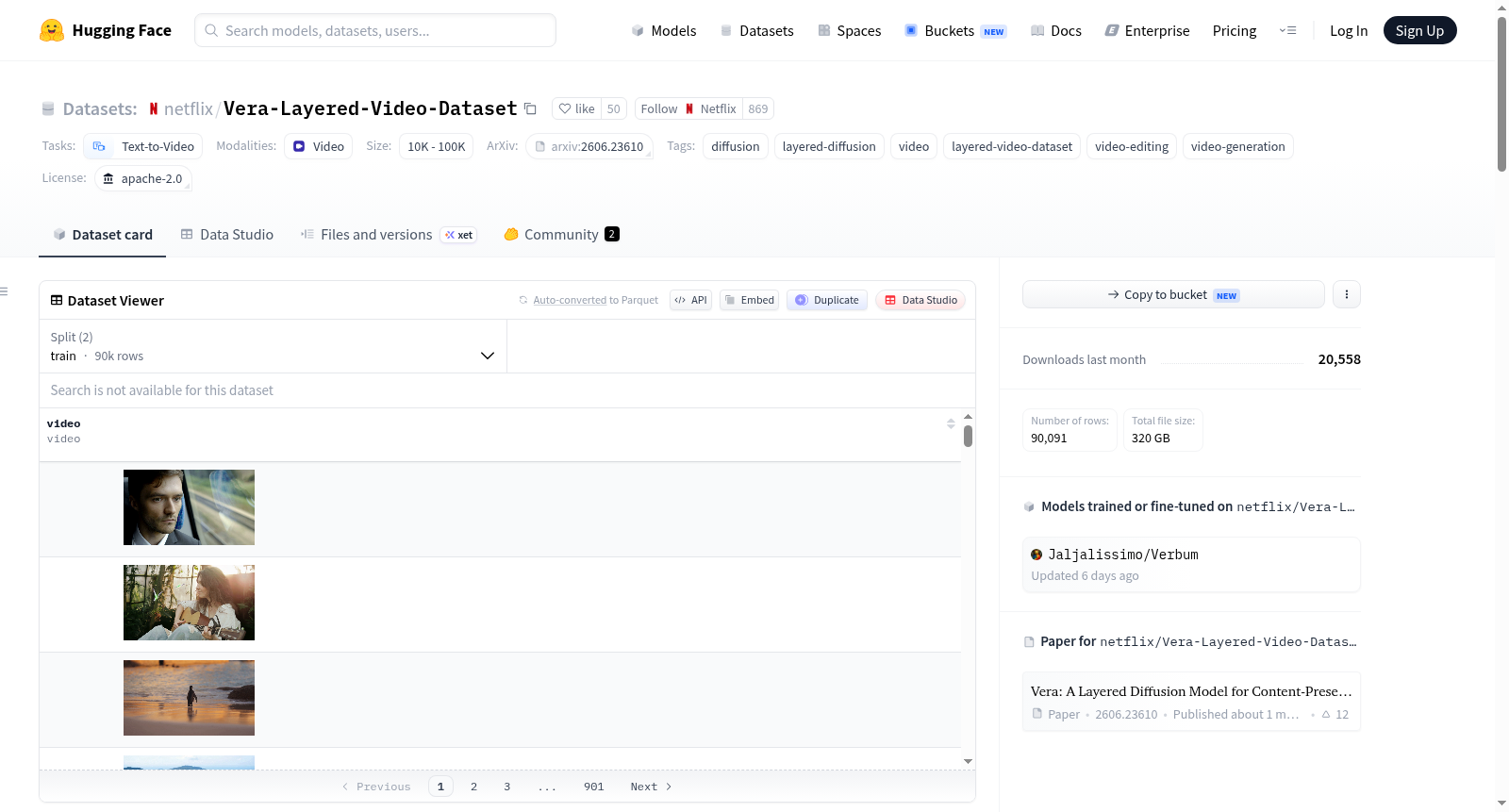Viewport: 1509px width, 812px height.
Task: Click the Video modality tag
Action: [319, 146]
